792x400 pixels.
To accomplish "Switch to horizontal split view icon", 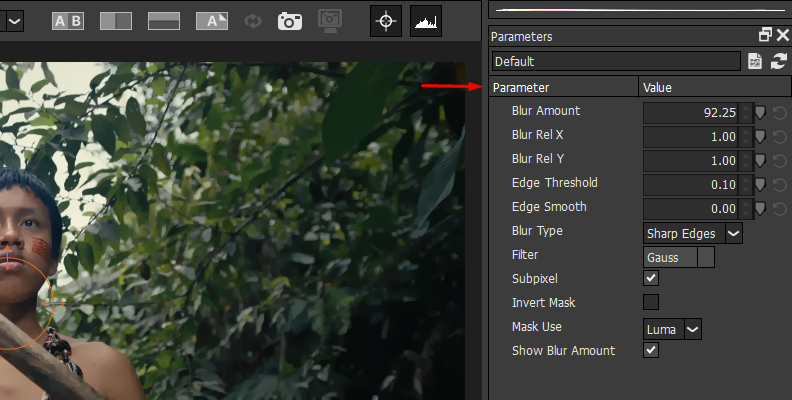I will pyautogui.click(x=164, y=21).
